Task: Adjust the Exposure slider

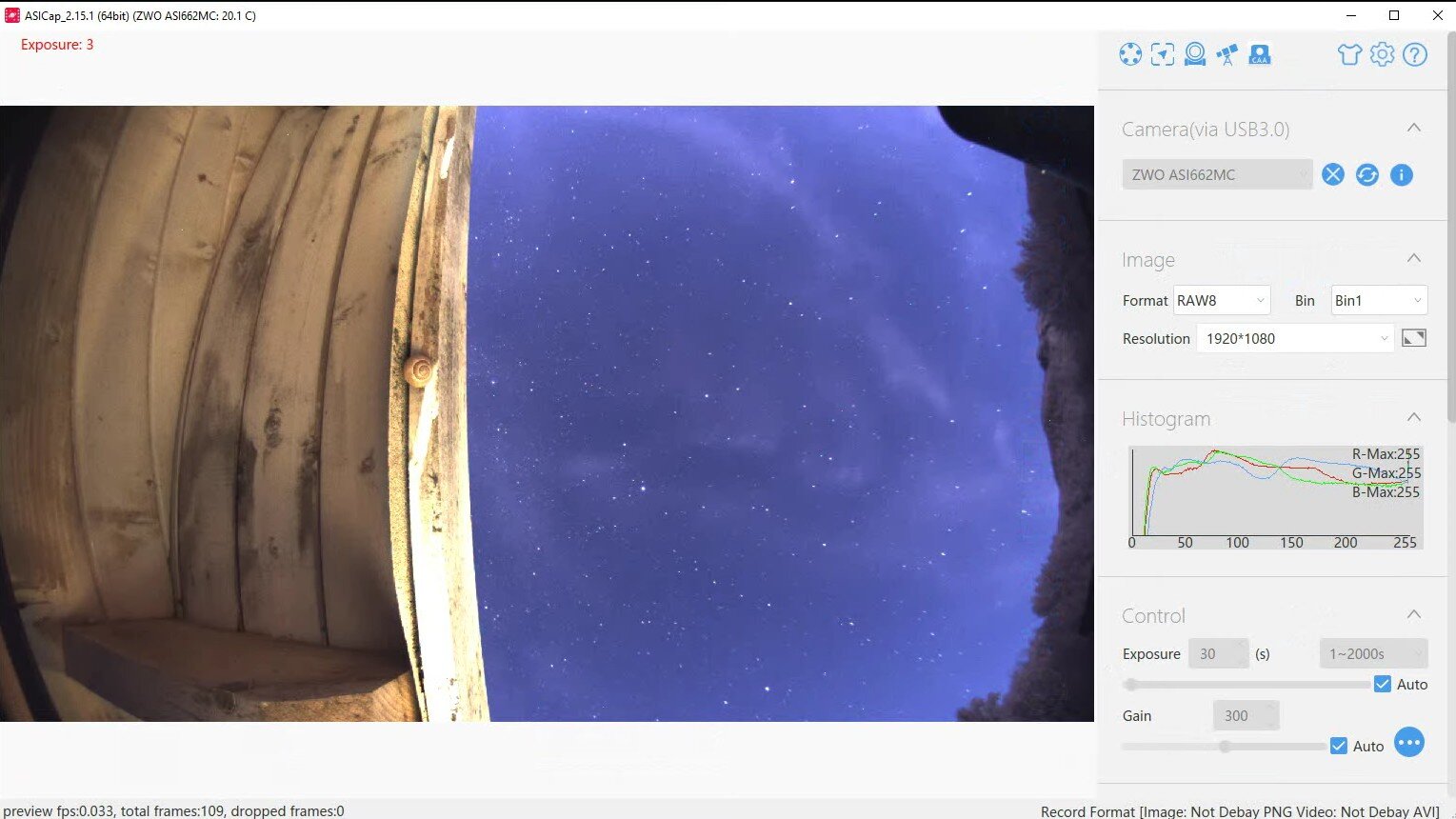Action: pos(1247,684)
